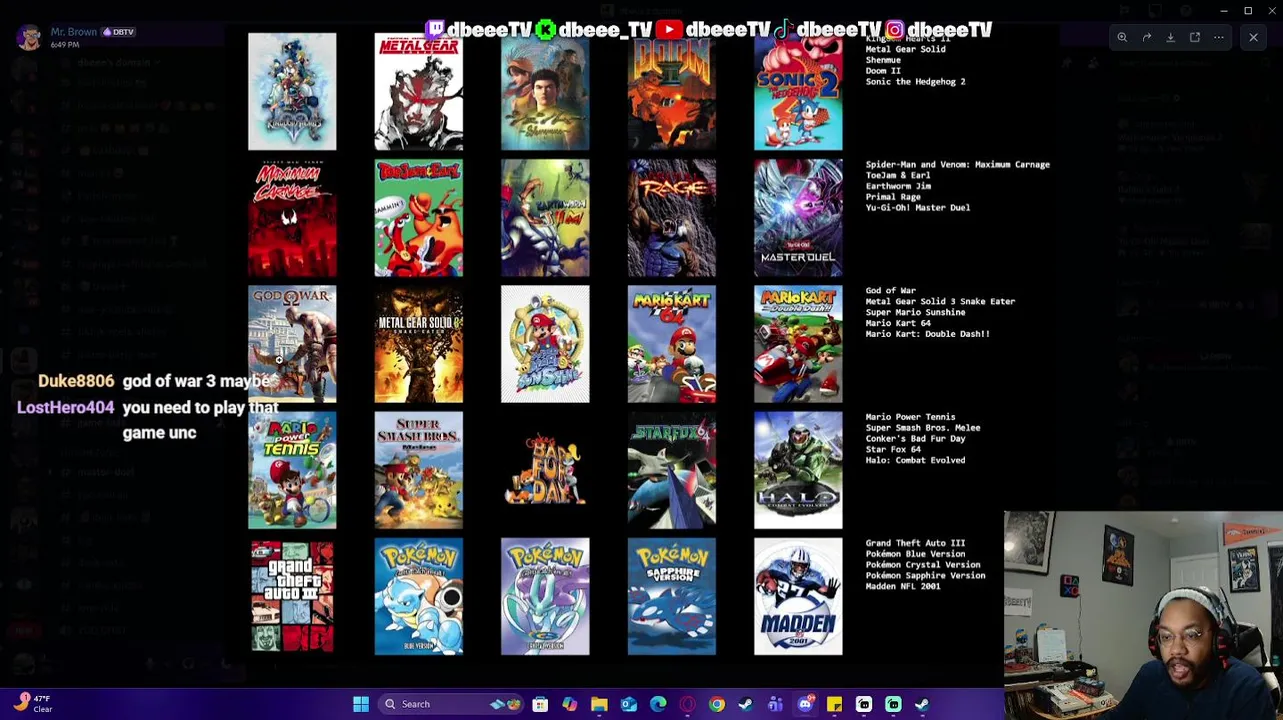Click the Metal Gear Solid 3 cover
The image size is (1283, 720).
(419, 344)
